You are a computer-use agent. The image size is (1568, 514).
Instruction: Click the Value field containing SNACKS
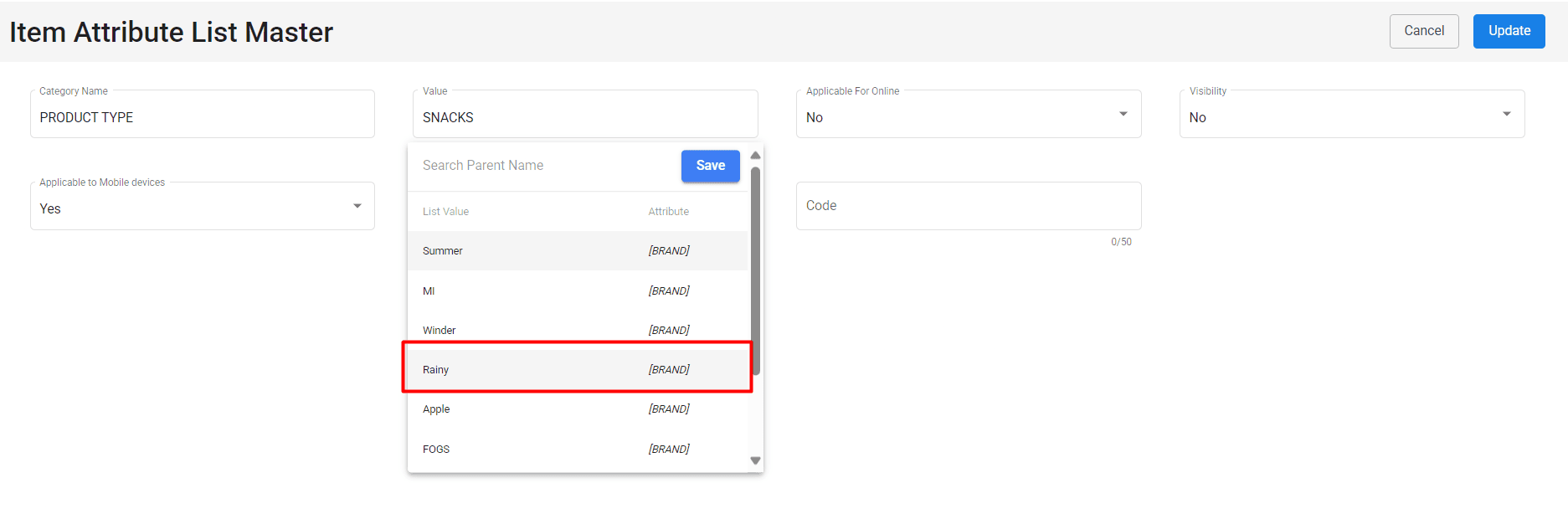pos(584,116)
